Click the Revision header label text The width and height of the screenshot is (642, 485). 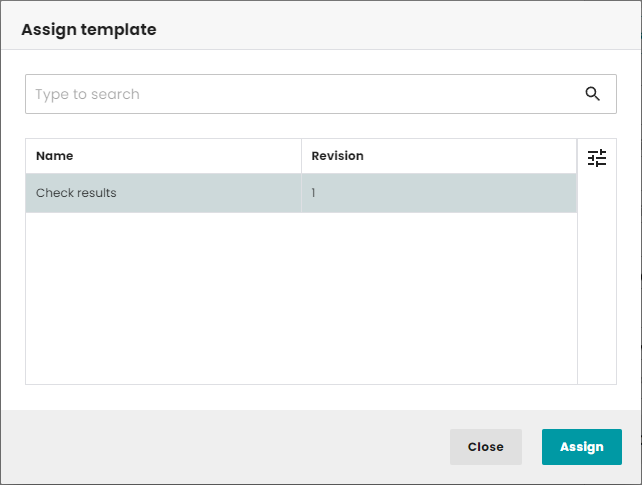tap(337, 156)
